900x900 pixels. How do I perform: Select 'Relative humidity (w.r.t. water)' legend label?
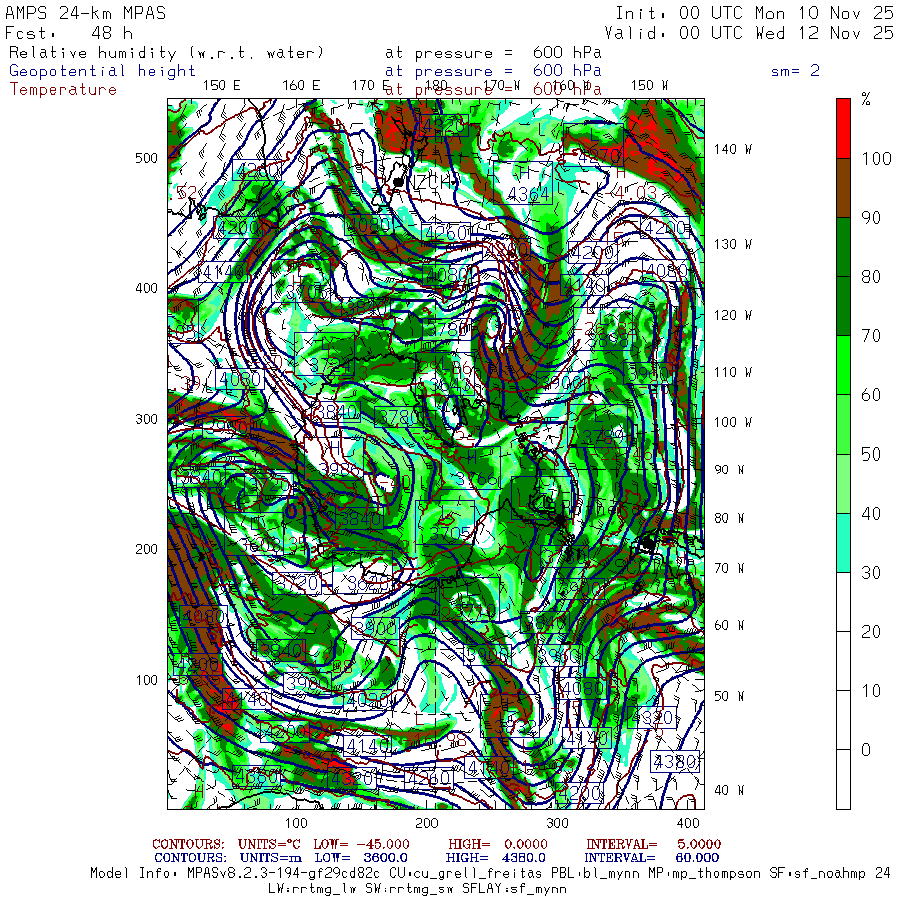pos(167,53)
